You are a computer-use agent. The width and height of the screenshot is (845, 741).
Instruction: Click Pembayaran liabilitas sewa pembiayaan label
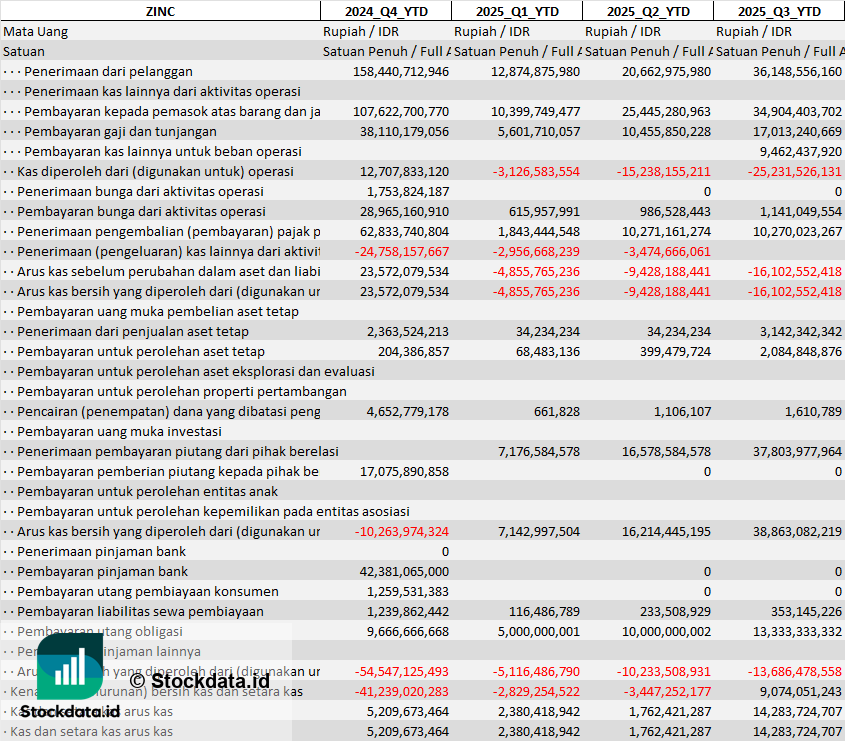[140, 611]
